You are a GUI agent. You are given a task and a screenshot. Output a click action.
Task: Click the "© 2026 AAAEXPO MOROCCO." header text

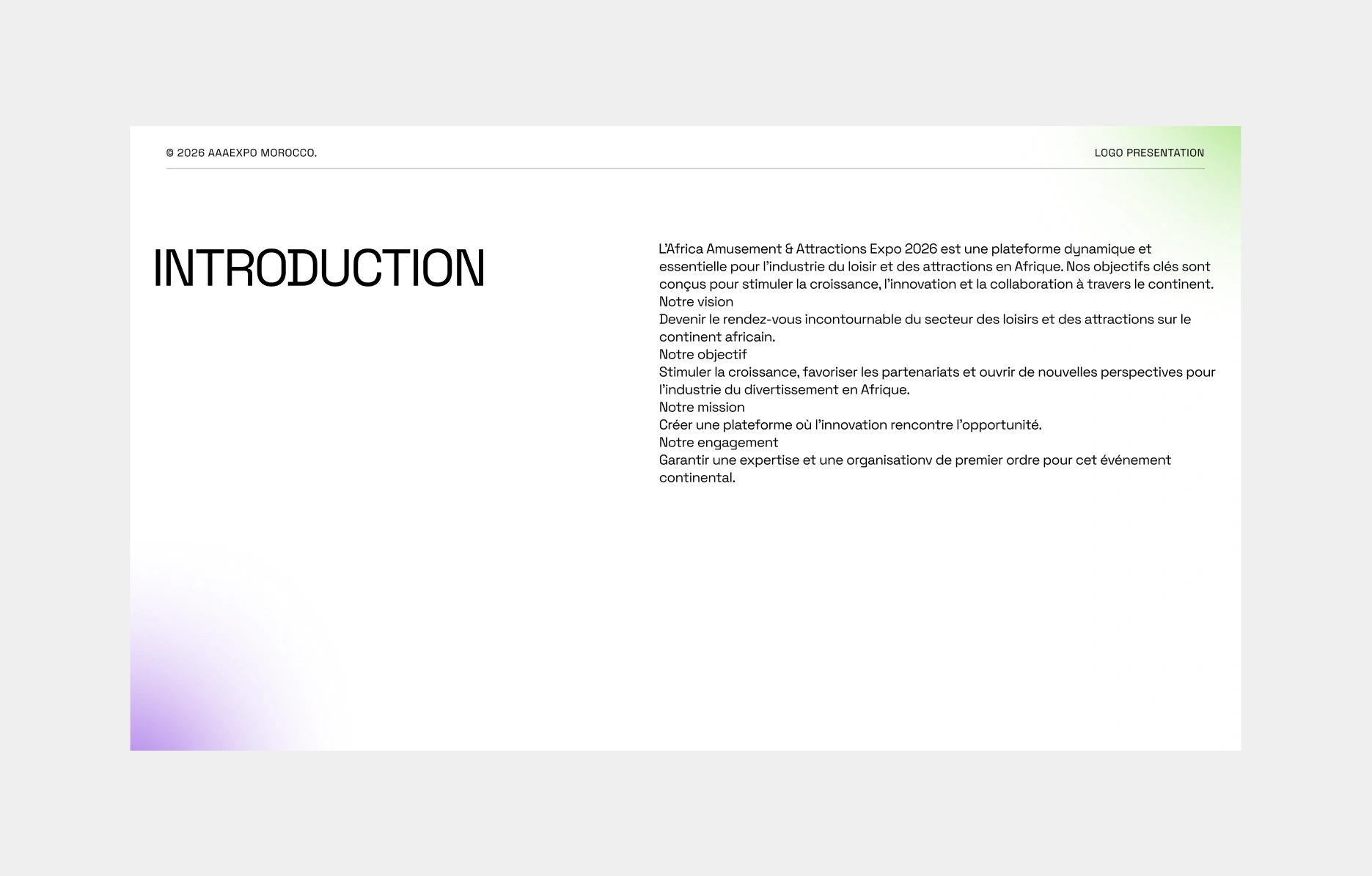point(241,153)
